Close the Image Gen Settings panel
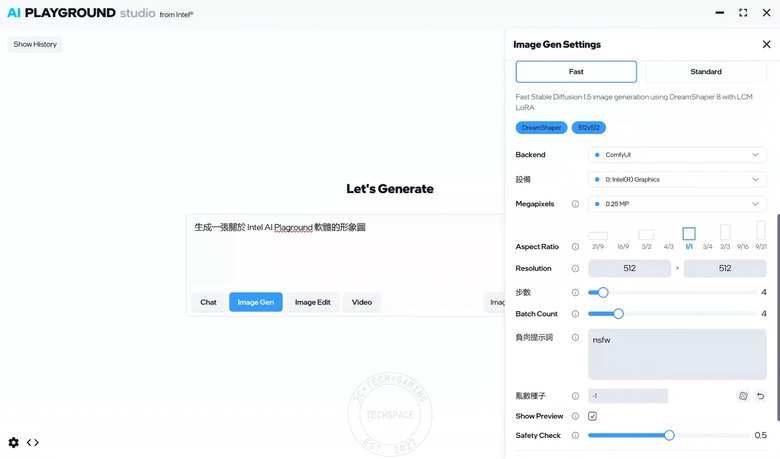The image size is (780, 459). click(766, 44)
